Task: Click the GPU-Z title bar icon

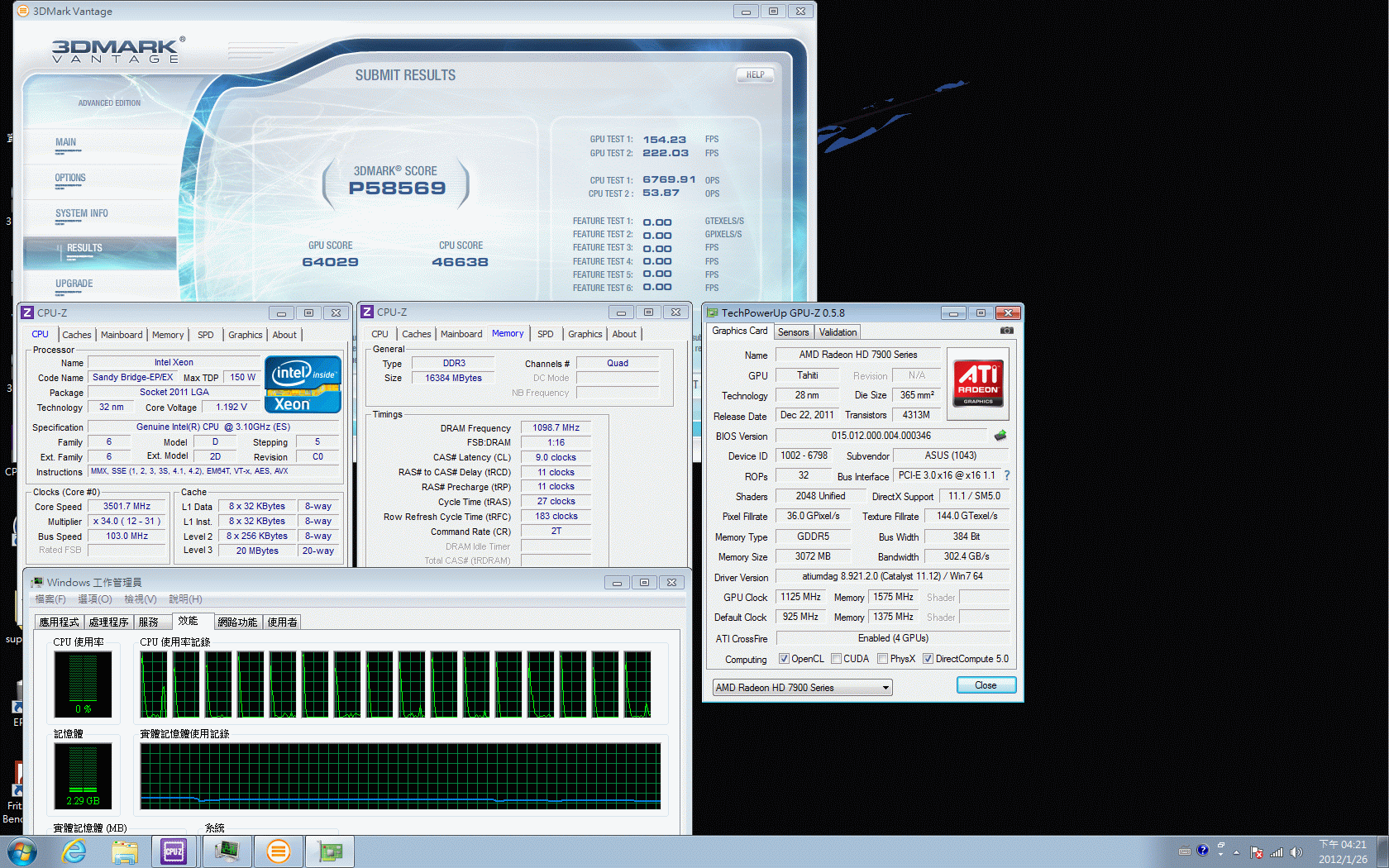Action: click(x=712, y=312)
